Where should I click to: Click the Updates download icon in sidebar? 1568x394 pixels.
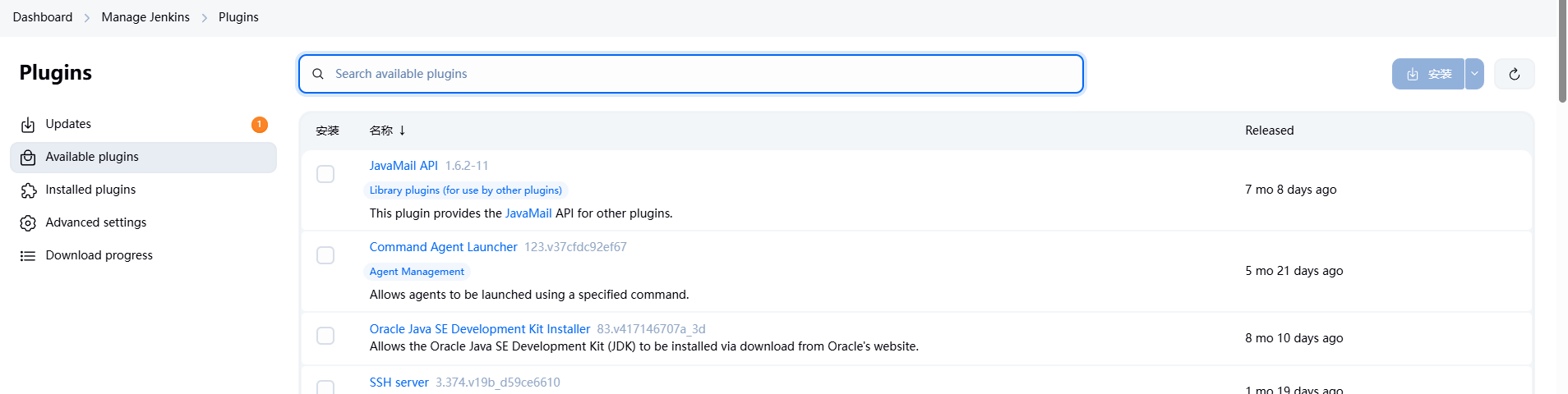[28, 125]
